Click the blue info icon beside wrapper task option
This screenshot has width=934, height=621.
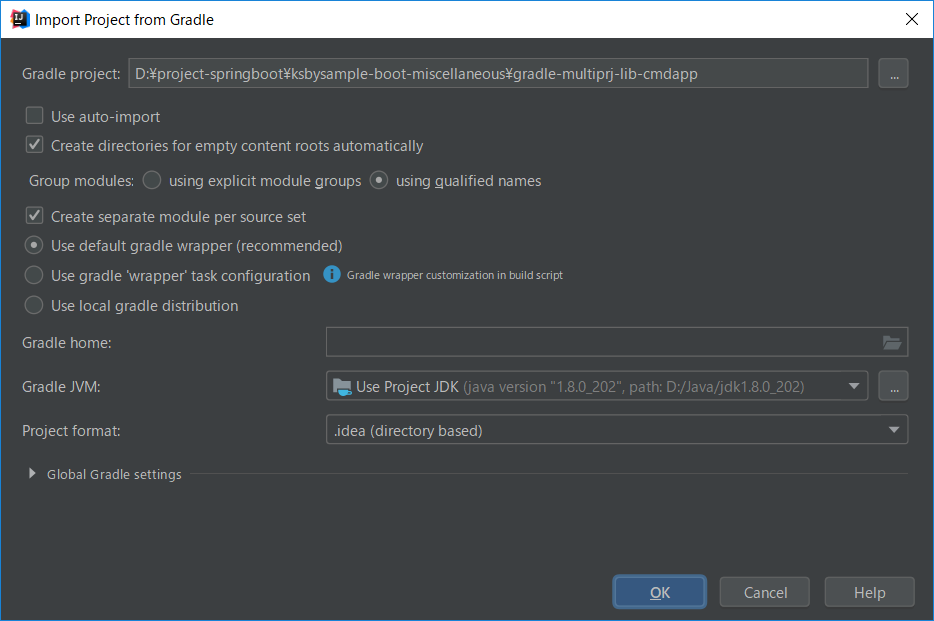coord(332,274)
